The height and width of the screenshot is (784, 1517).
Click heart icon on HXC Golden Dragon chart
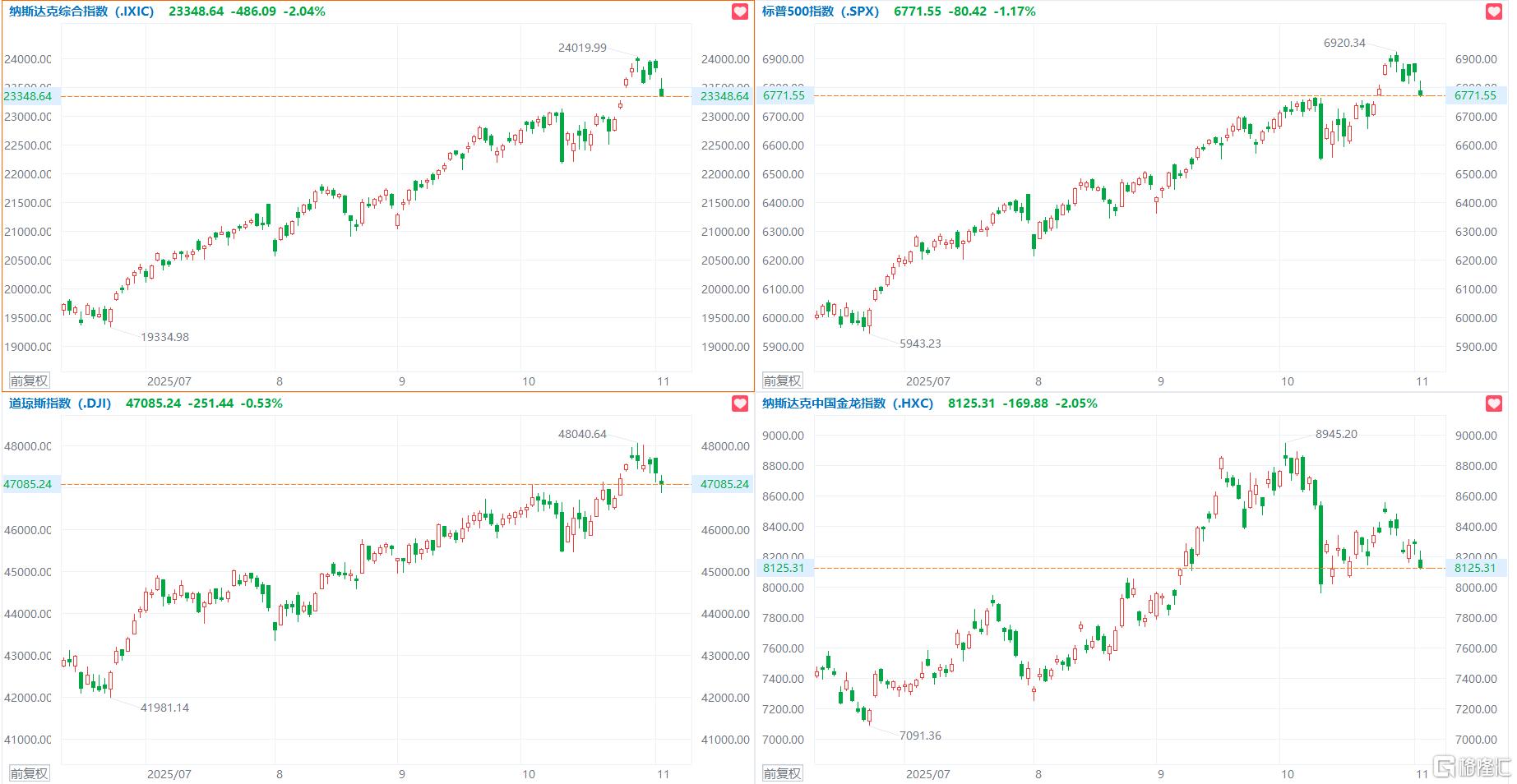1494,404
